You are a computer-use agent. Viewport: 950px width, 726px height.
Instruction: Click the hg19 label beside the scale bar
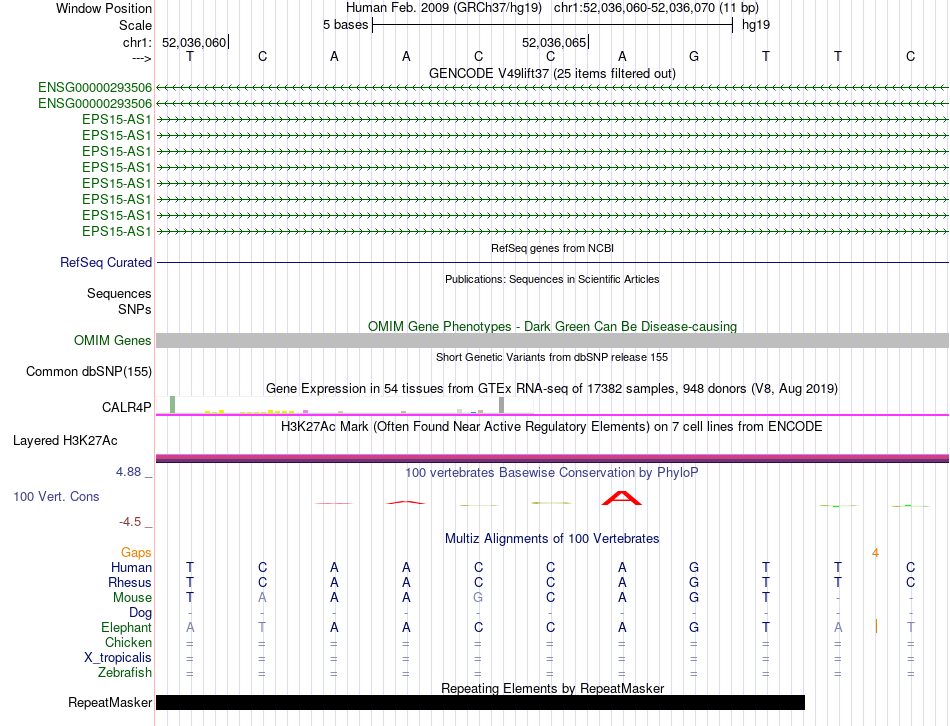point(756,25)
